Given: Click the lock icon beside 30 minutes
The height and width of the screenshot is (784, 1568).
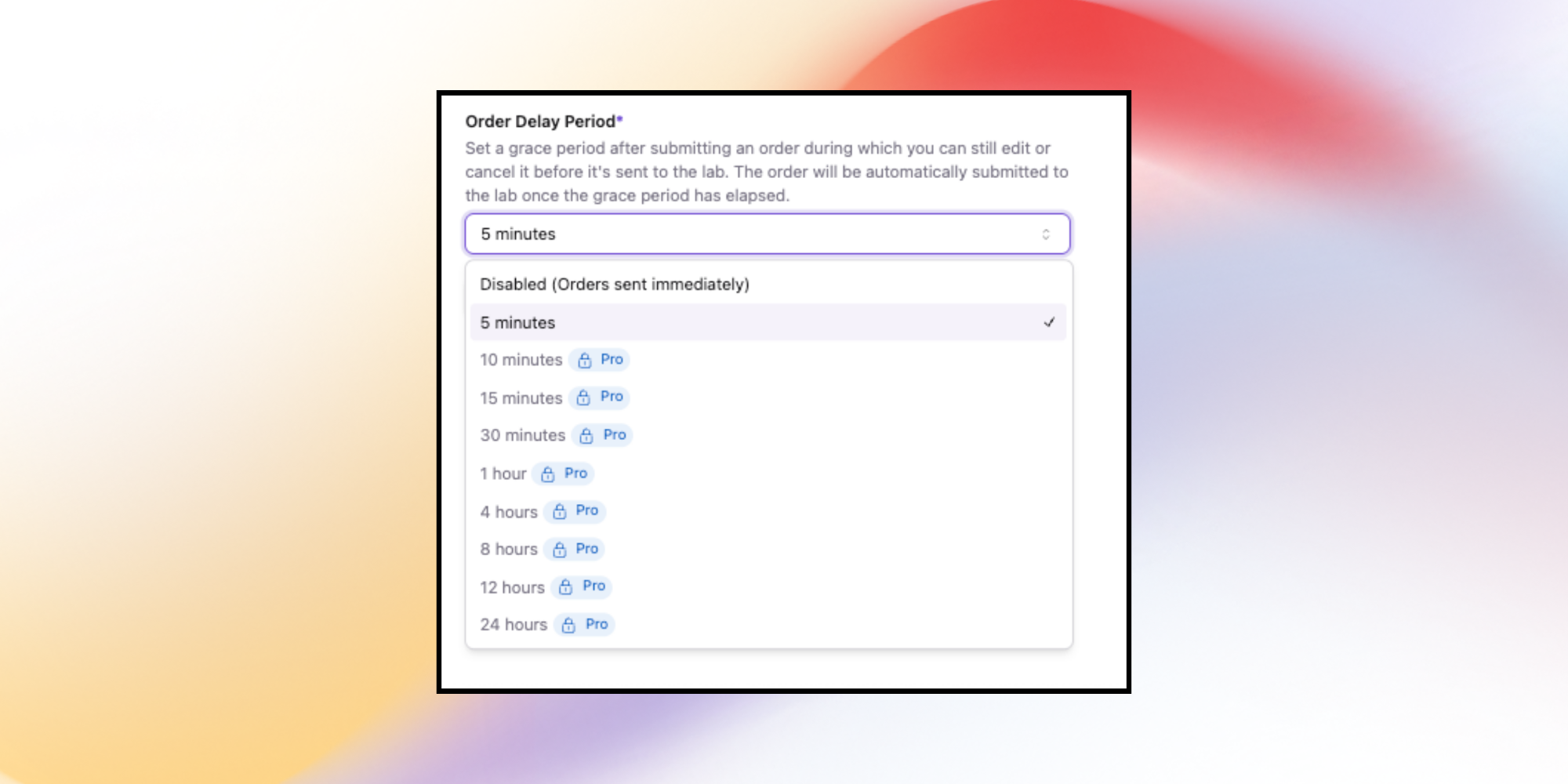Looking at the screenshot, I should [x=587, y=435].
